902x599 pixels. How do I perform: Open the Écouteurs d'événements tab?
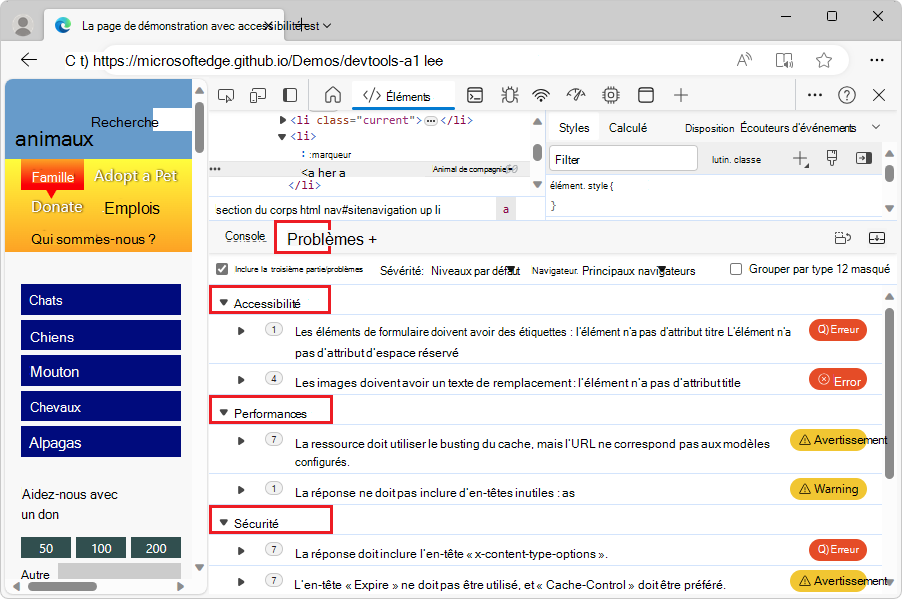(x=798, y=128)
